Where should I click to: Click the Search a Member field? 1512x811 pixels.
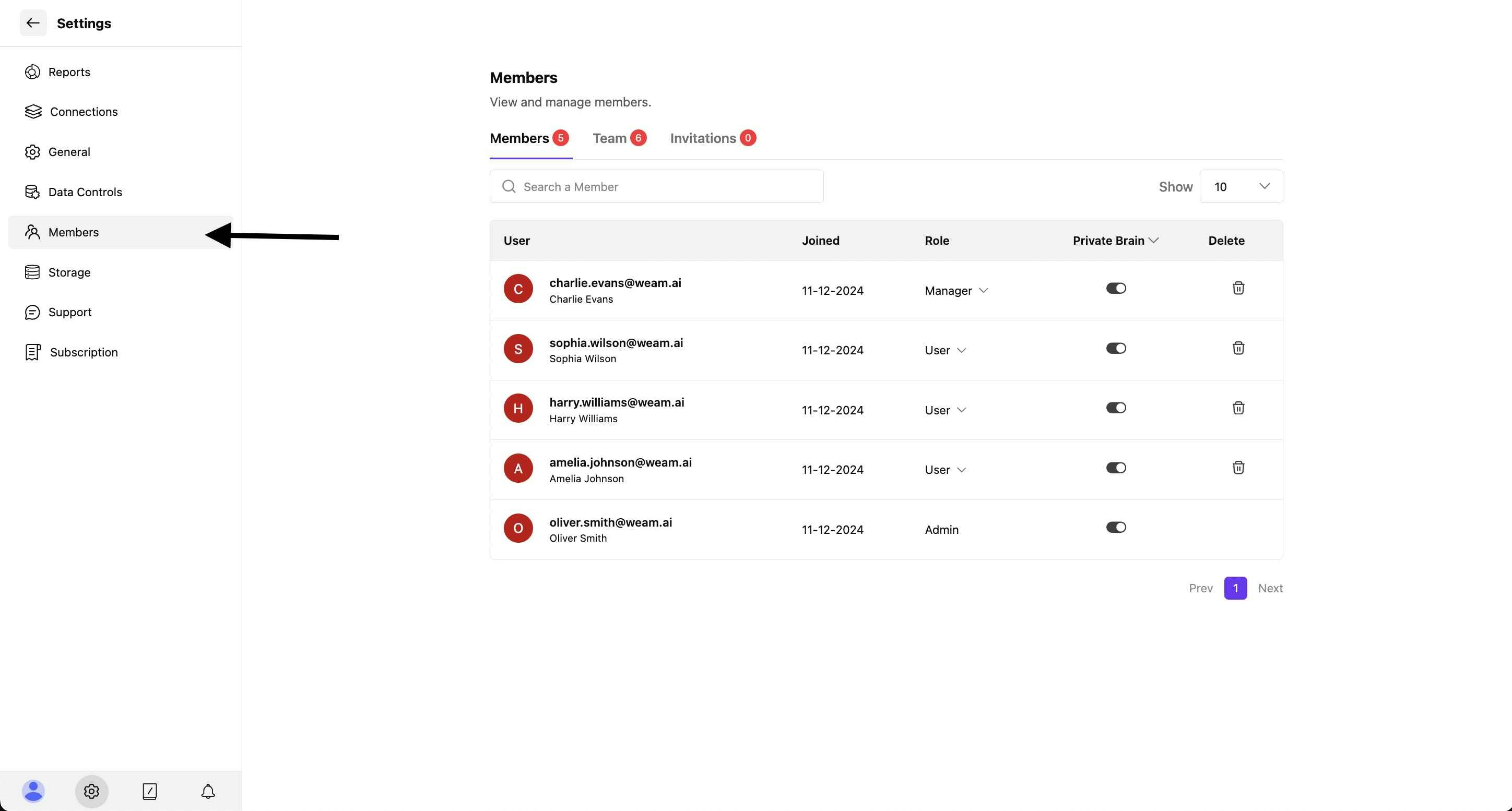(656, 187)
